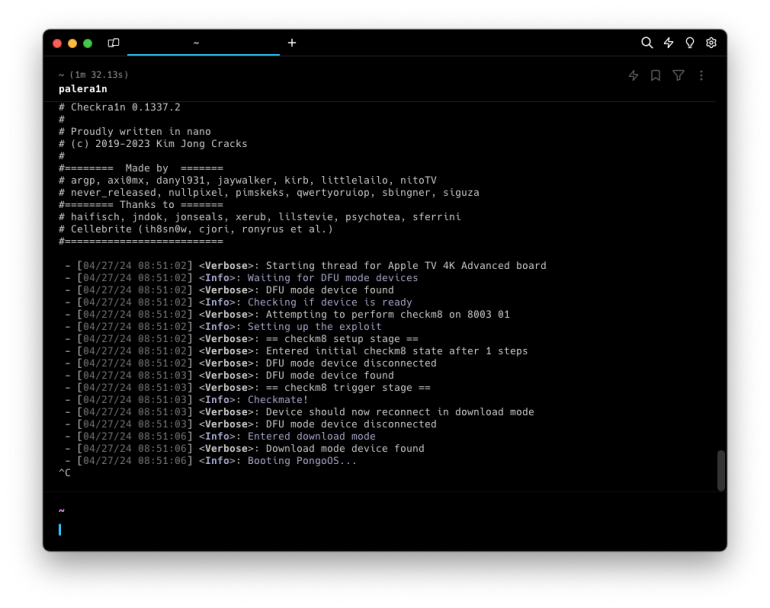Filter the palera1n block output
This screenshot has height=608, width=770.
coord(678,75)
